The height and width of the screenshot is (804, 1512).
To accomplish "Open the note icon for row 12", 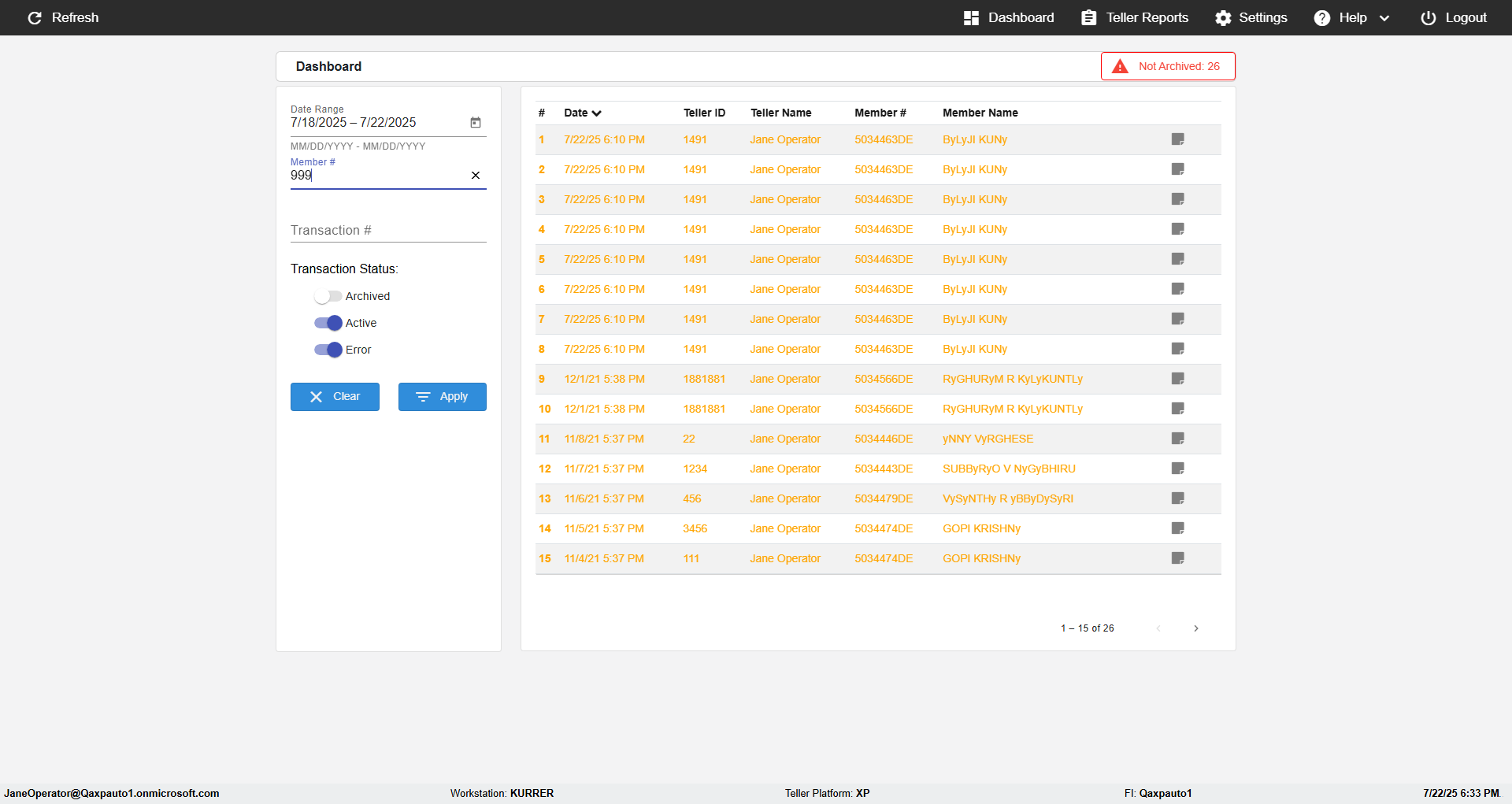I will [1178, 469].
